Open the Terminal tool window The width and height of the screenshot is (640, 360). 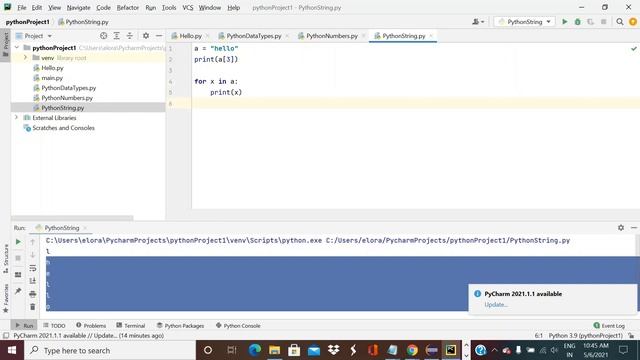coord(131,325)
